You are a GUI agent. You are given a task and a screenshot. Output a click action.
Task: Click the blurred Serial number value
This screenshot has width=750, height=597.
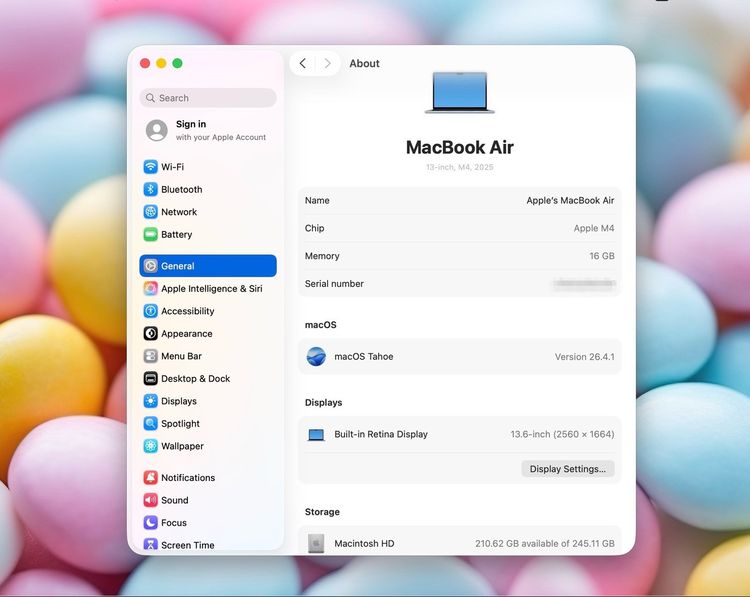[584, 284]
